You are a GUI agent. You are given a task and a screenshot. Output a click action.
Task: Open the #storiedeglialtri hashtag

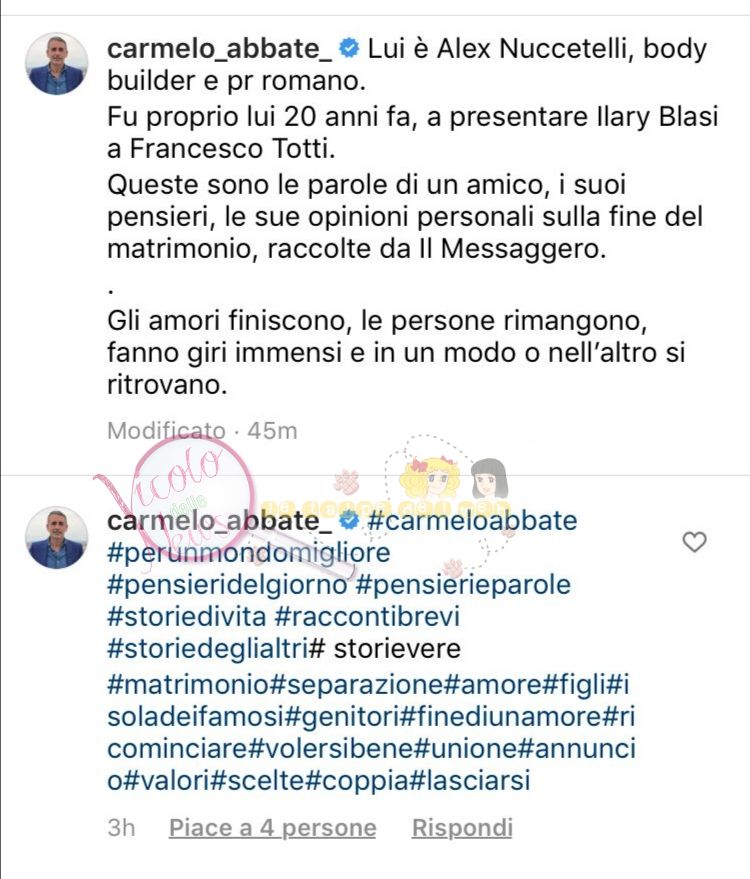click(207, 649)
